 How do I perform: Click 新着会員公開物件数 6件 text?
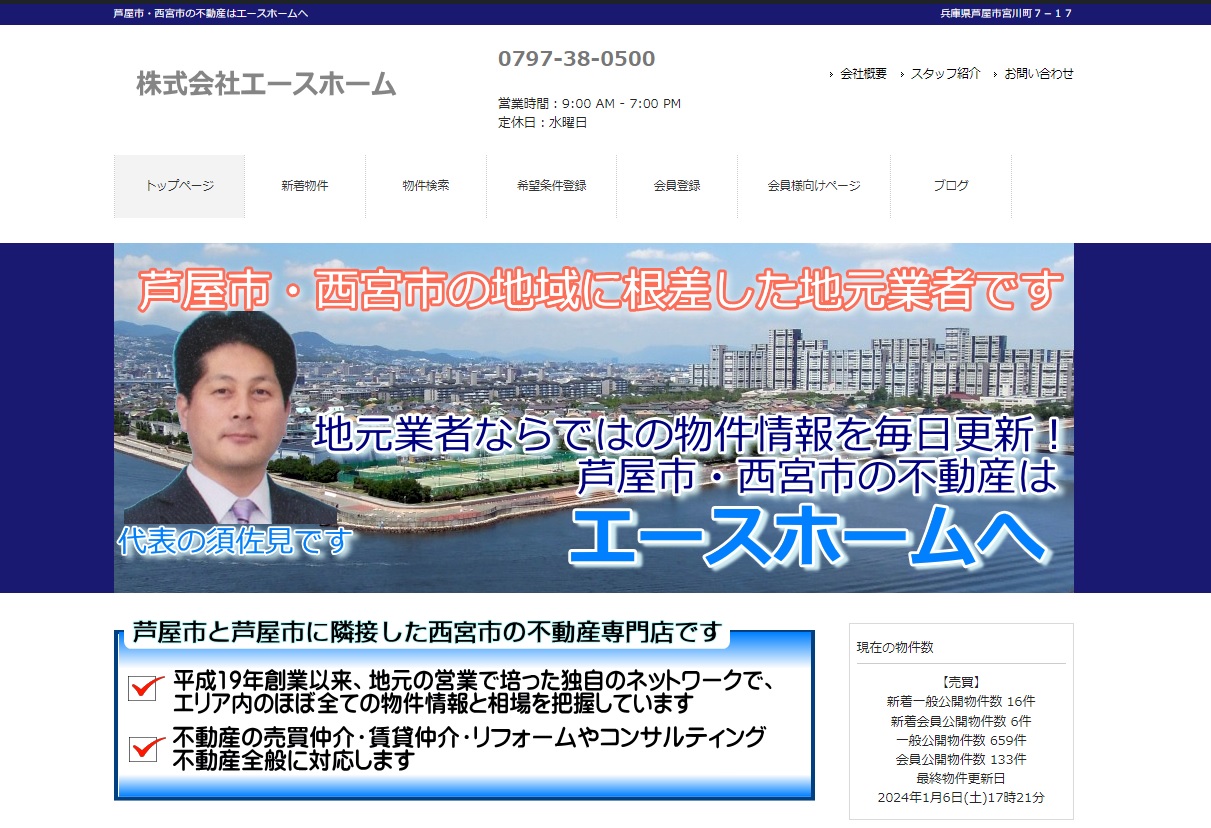click(x=961, y=721)
